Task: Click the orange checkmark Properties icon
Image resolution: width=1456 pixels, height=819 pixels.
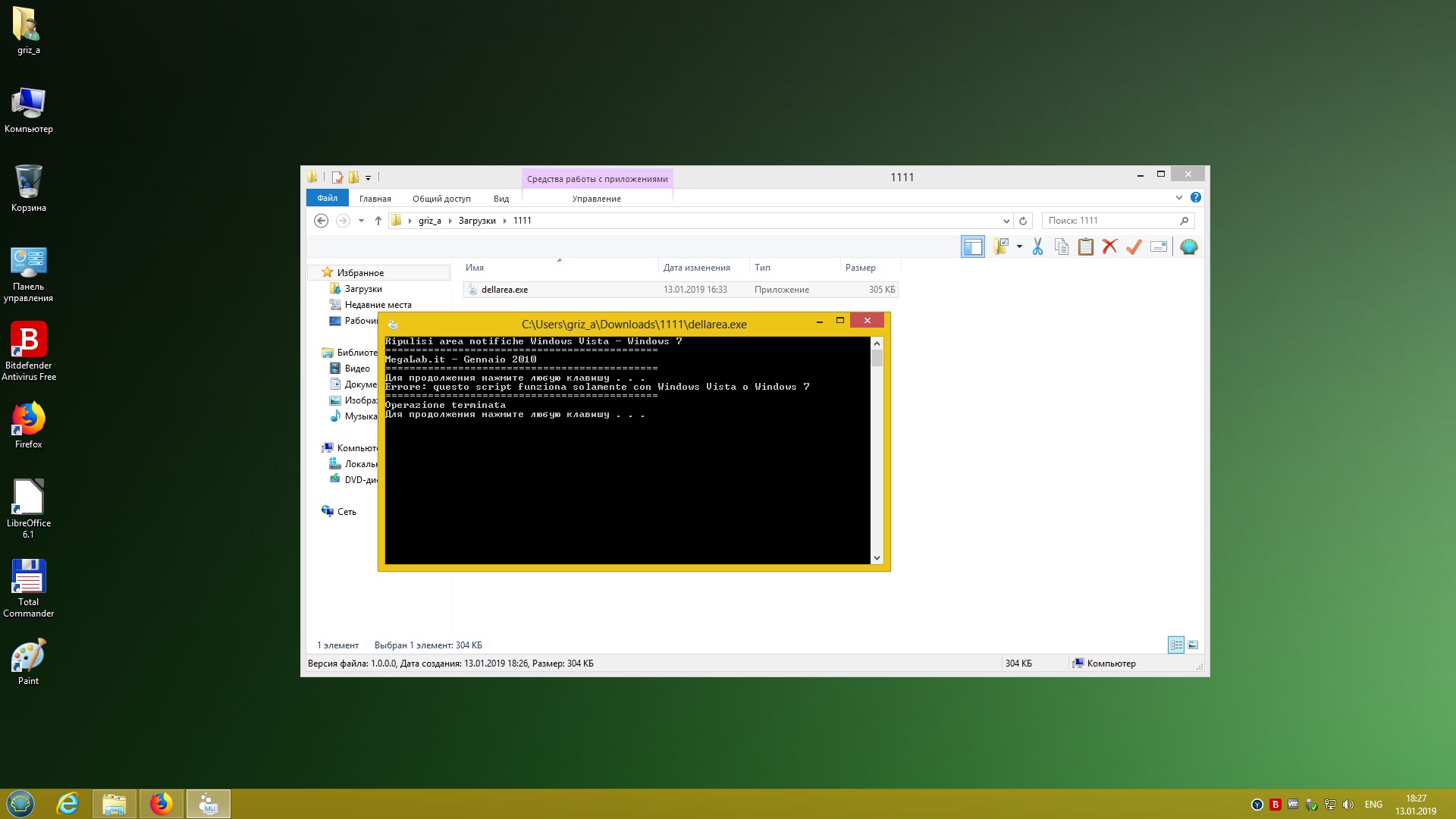Action: coord(1134,246)
